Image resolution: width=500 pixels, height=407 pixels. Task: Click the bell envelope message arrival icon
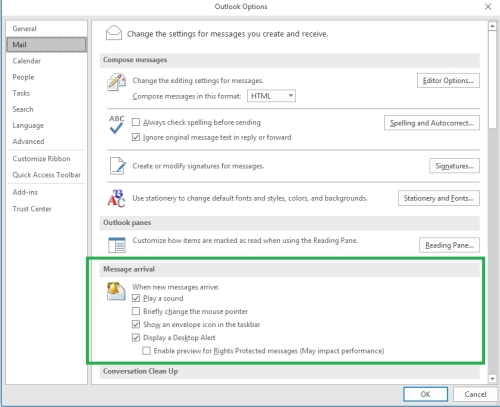pyautogui.click(x=116, y=291)
